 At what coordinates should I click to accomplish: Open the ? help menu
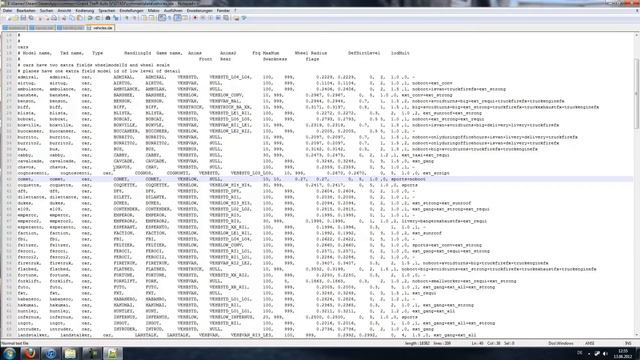click(x=235, y=11)
